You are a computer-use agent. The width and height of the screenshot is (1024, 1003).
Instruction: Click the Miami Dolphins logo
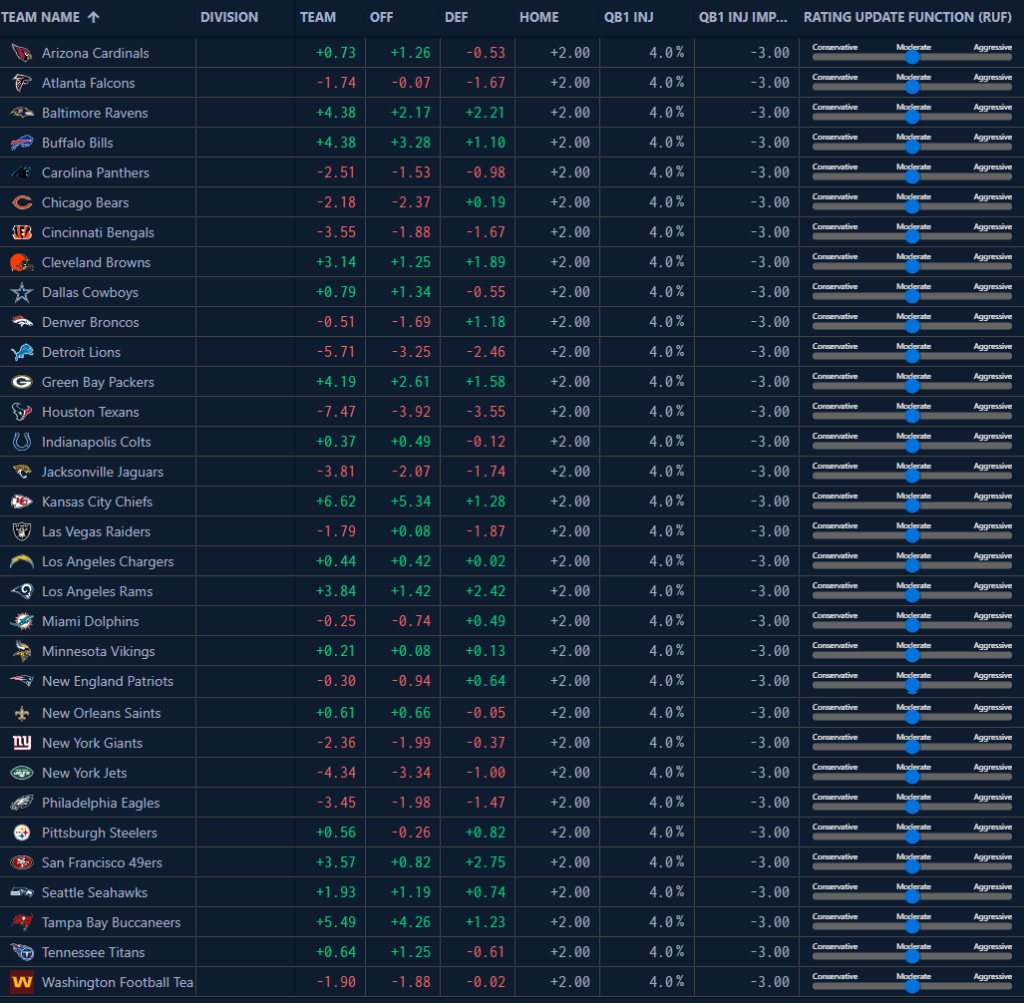[22, 622]
